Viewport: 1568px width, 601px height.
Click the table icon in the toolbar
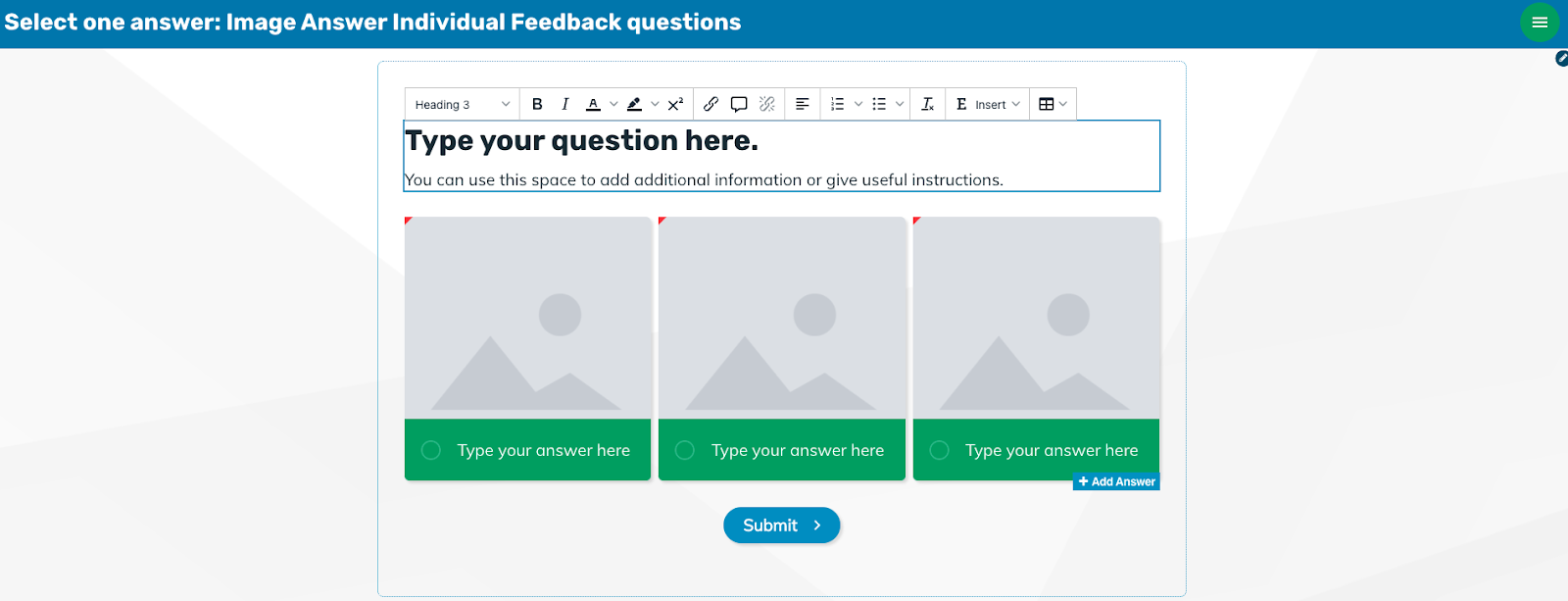pyautogui.click(x=1046, y=104)
